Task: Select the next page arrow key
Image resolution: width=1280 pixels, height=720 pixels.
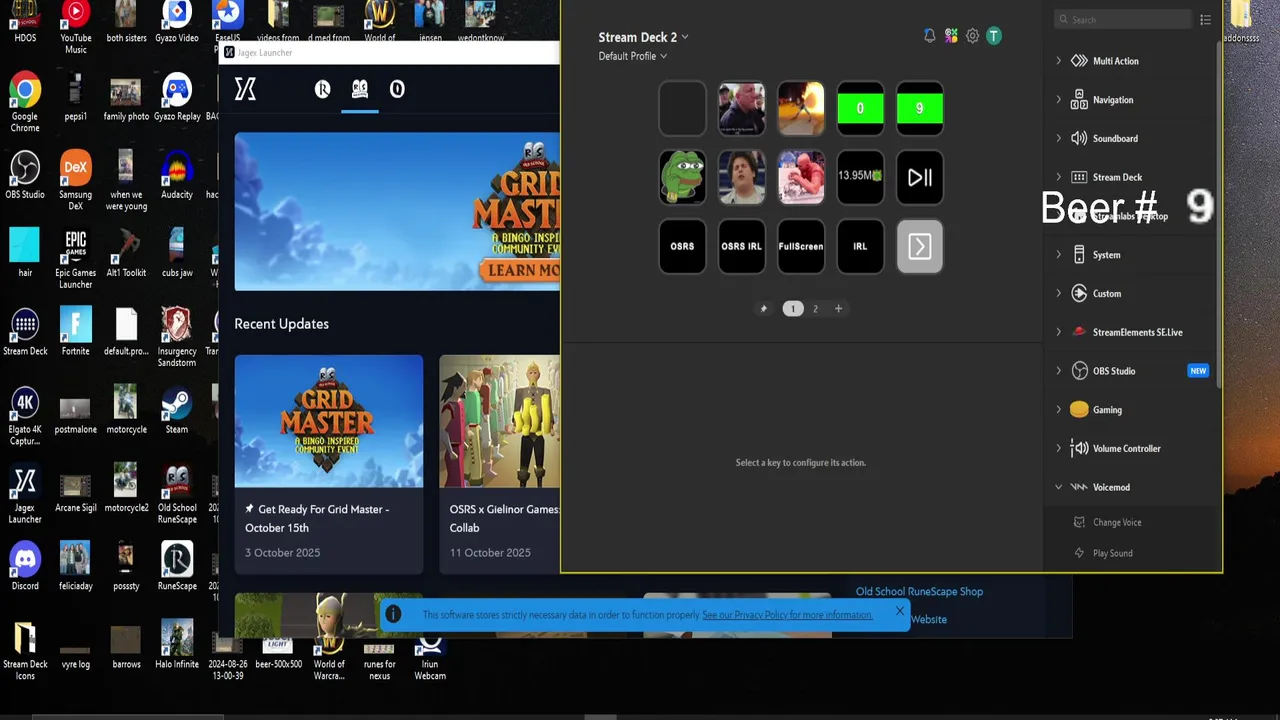Action: (919, 246)
